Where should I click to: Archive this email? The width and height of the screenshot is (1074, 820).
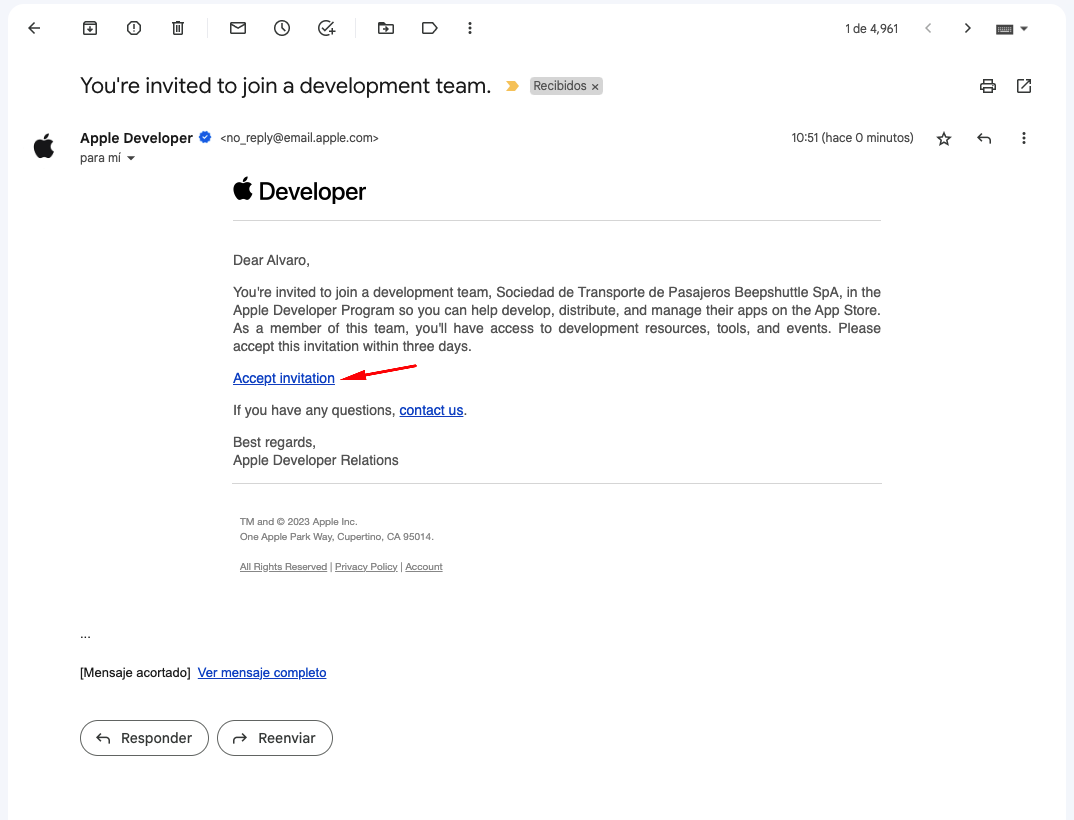tap(90, 28)
